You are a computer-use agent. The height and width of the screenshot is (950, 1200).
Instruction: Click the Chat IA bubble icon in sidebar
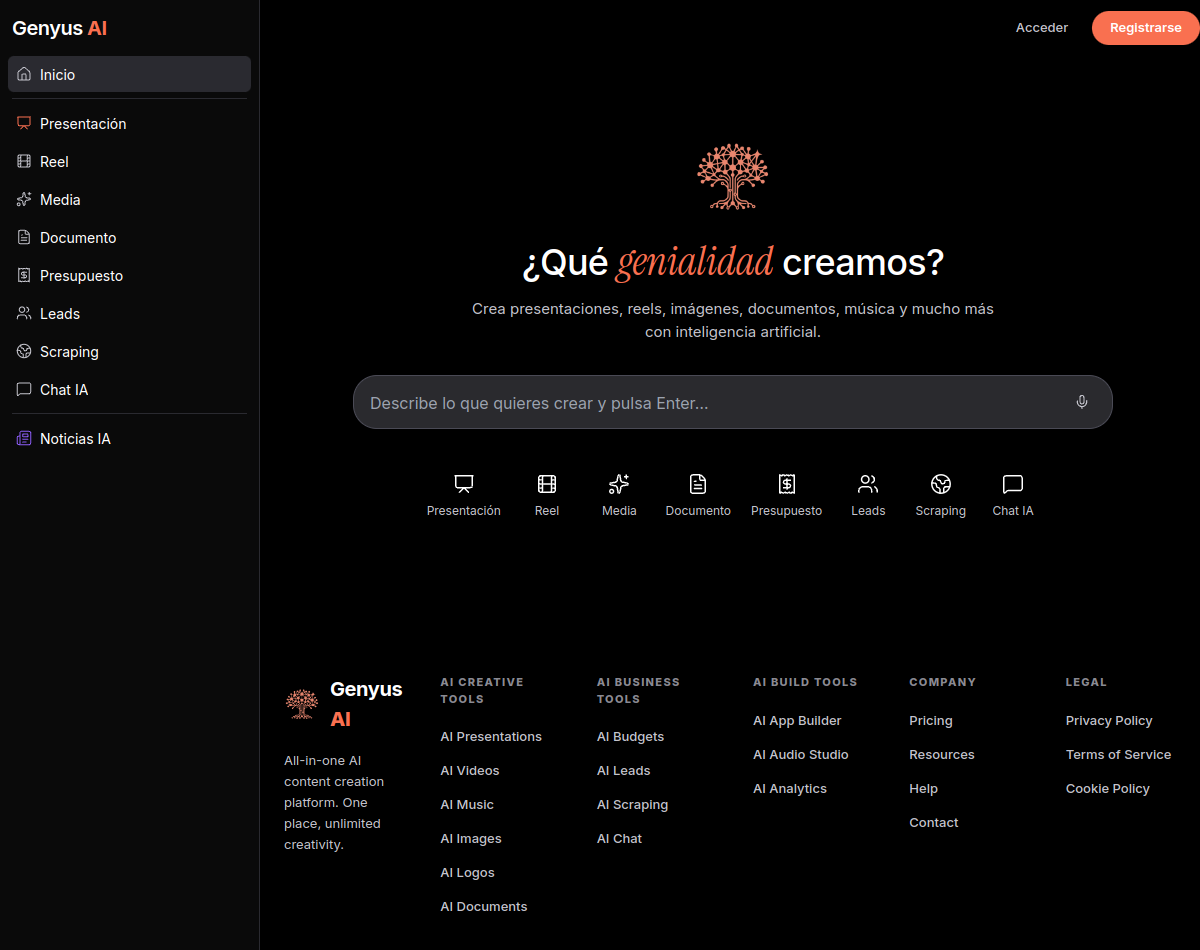click(x=24, y=390)
